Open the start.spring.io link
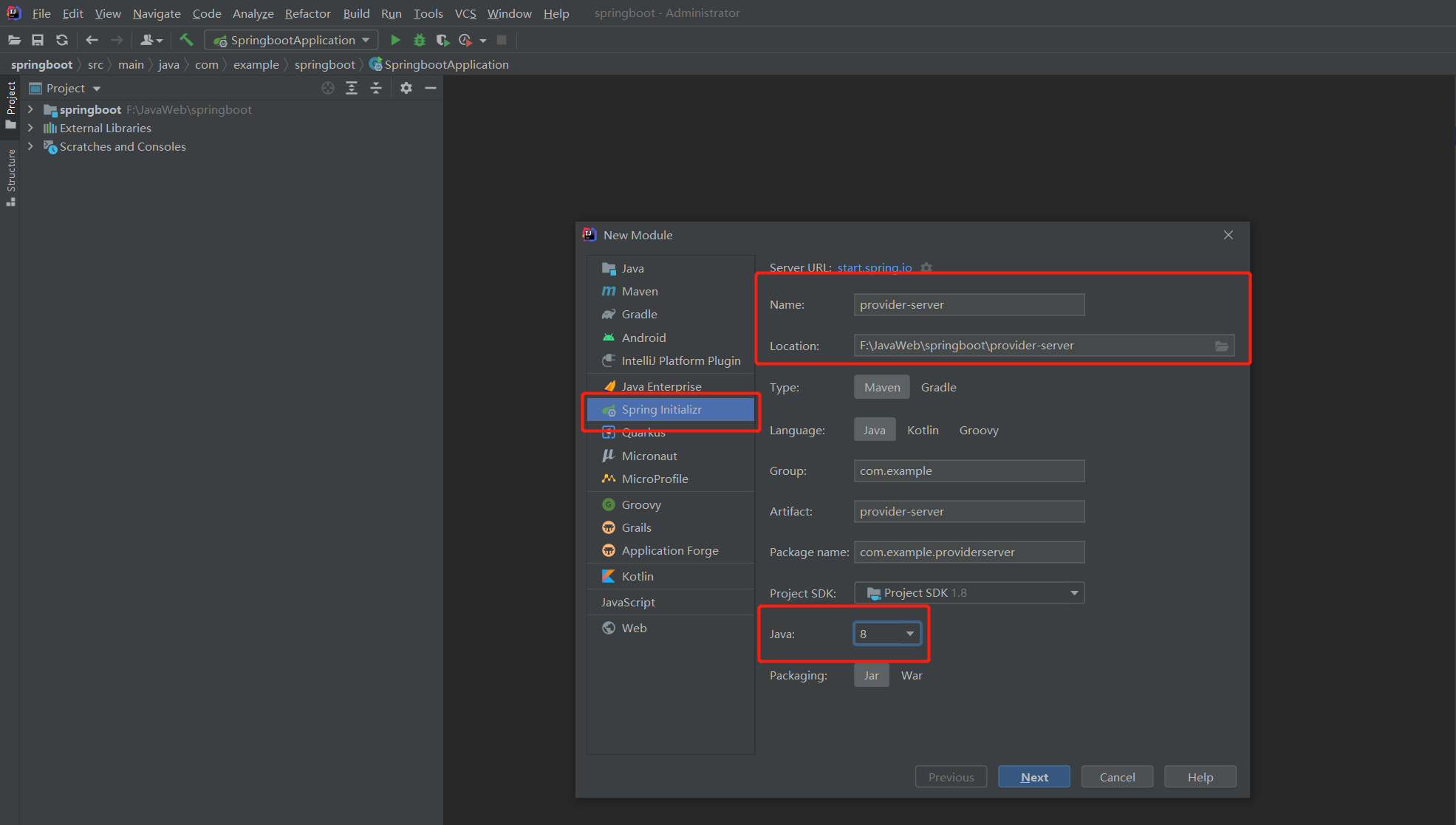The height and width of the screenshot is (825, 1456). [875, 267]
